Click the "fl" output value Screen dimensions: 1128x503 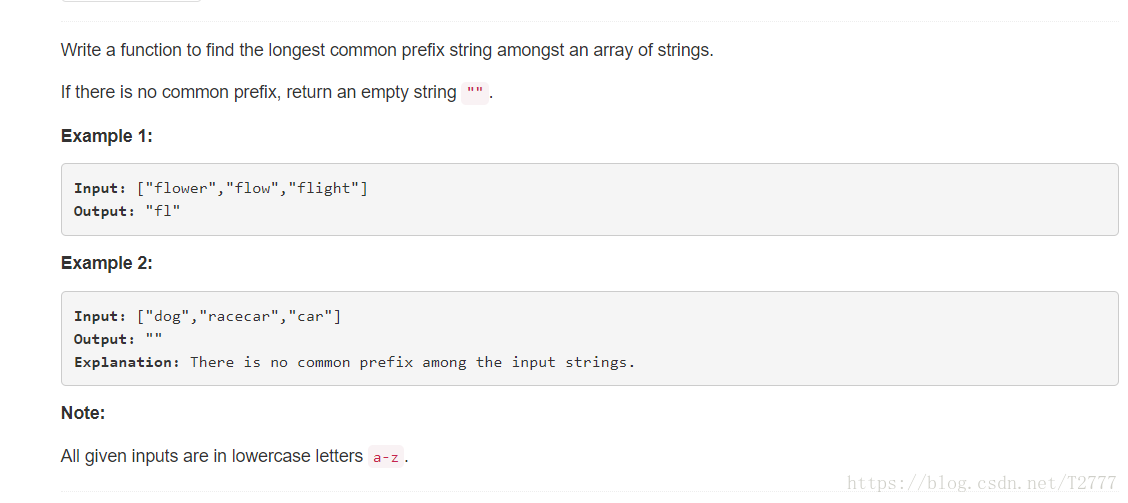[x=163, y=212]
